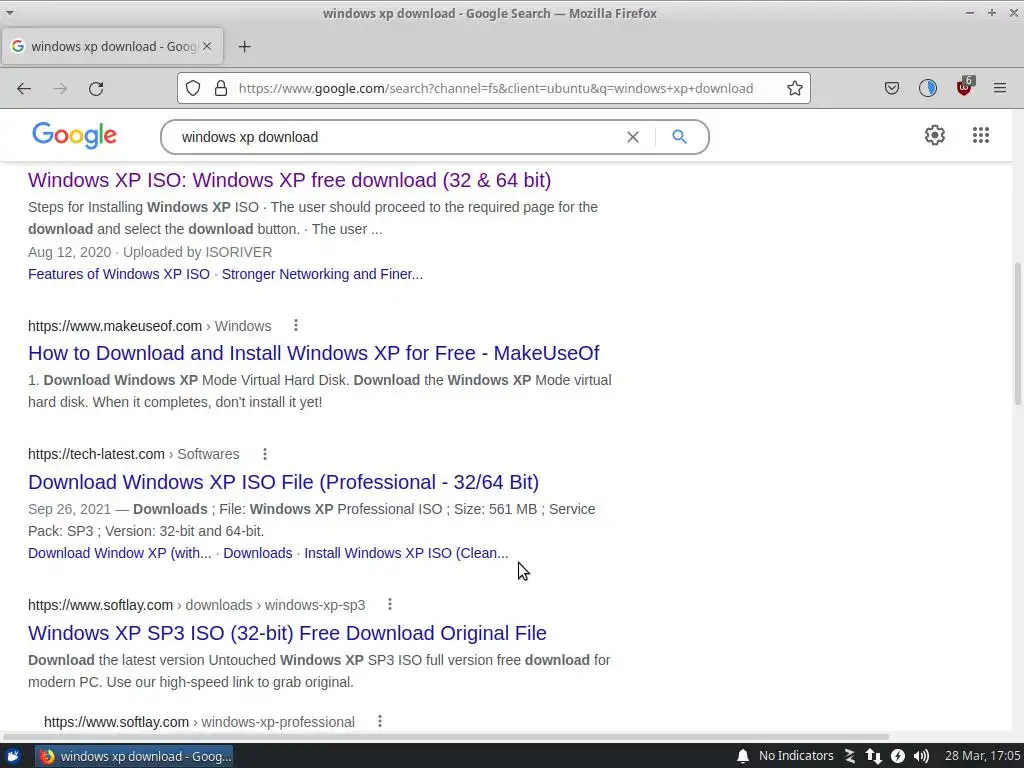Open the MakeUseOf result options menu

click(x=296, y=325)
